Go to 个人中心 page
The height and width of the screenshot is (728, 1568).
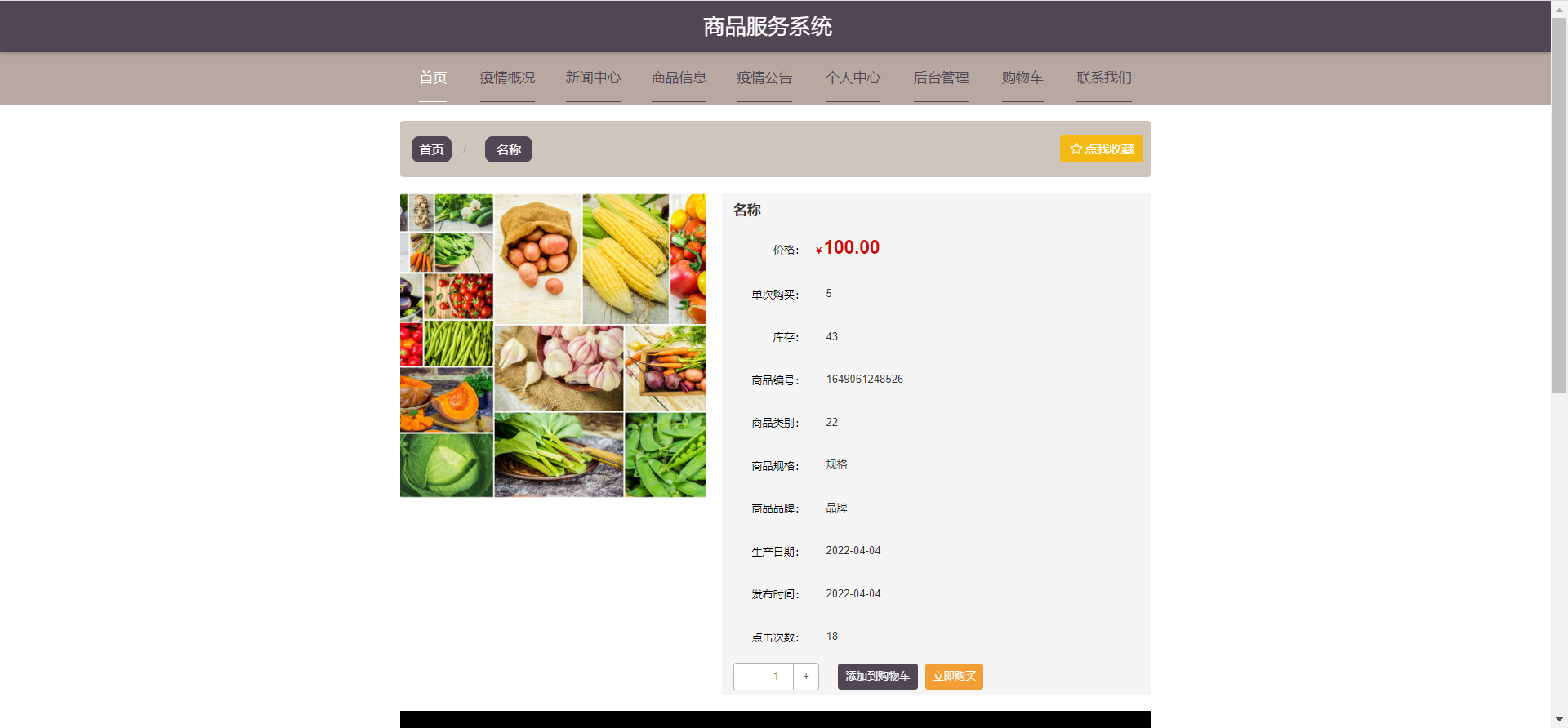[853, 78]
